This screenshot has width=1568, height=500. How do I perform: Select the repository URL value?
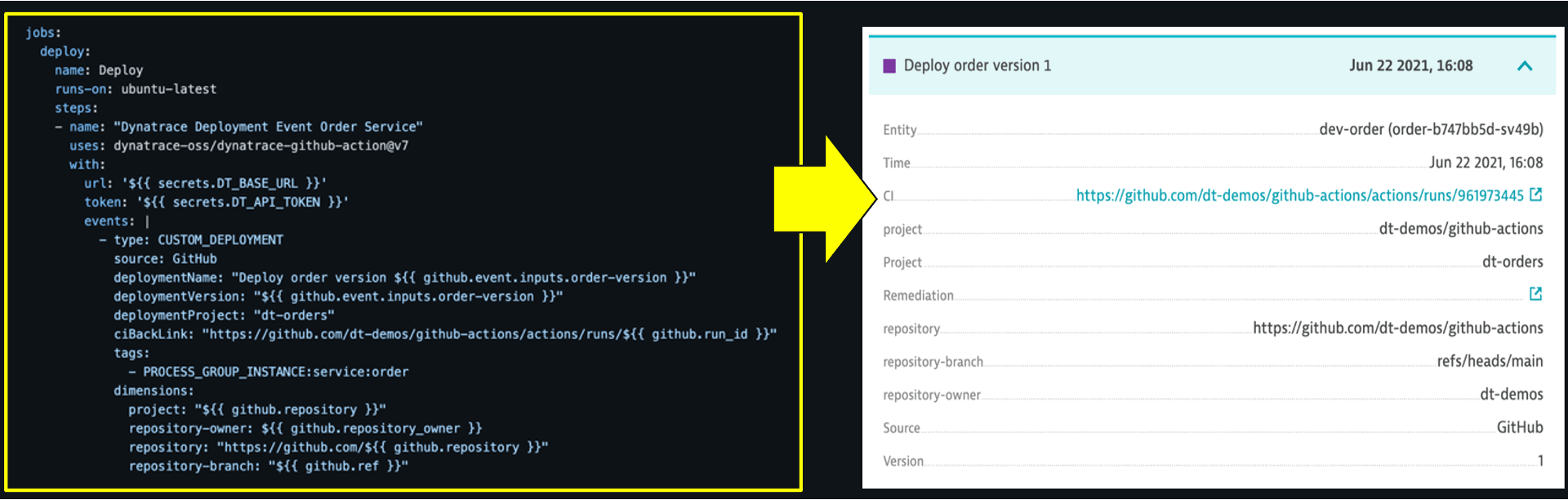(x=1398, y=328)
